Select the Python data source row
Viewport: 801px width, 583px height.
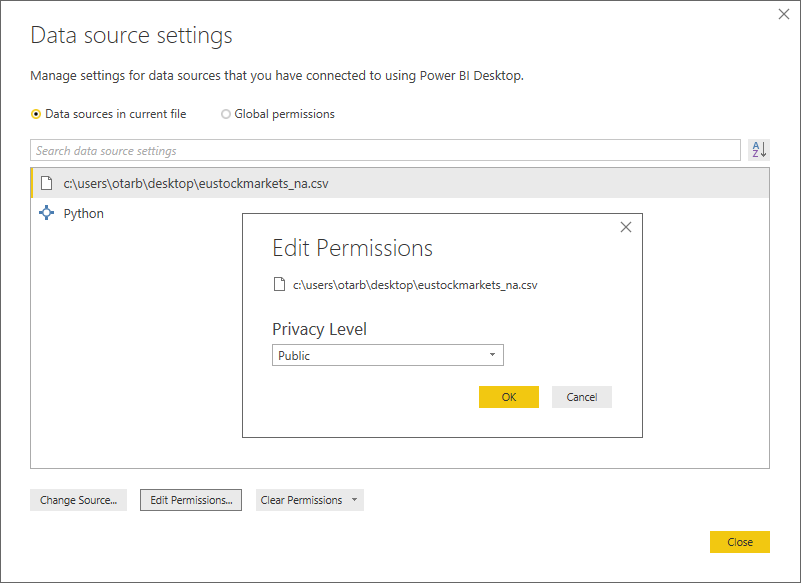[400, 213]
